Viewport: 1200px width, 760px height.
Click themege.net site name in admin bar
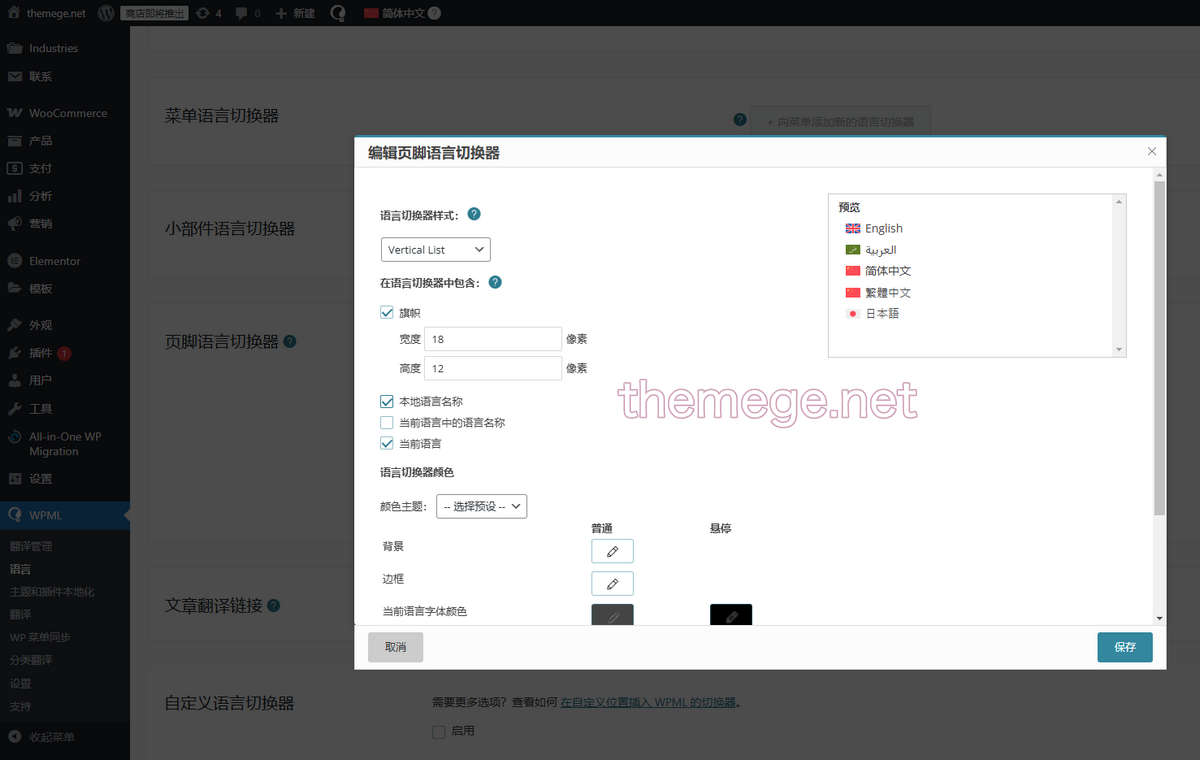(x=57, y=13)
